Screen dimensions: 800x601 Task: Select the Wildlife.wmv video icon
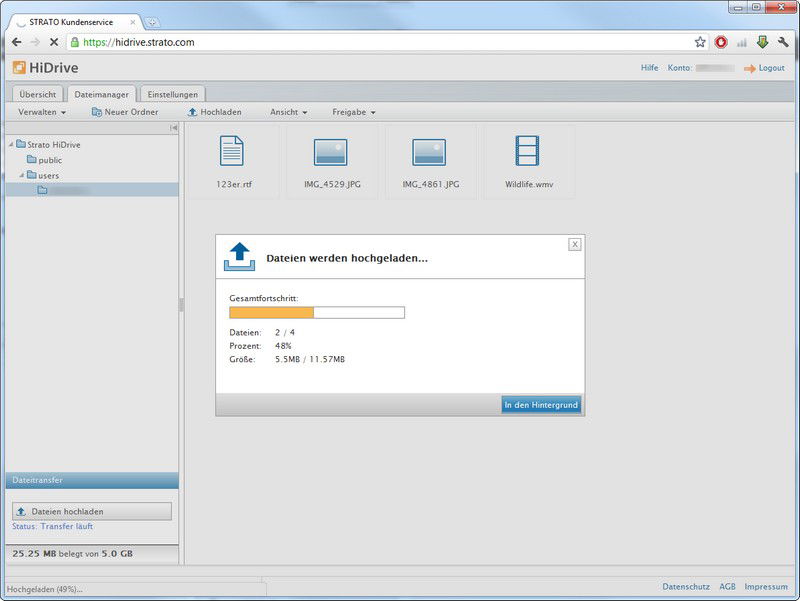point(527,151)
